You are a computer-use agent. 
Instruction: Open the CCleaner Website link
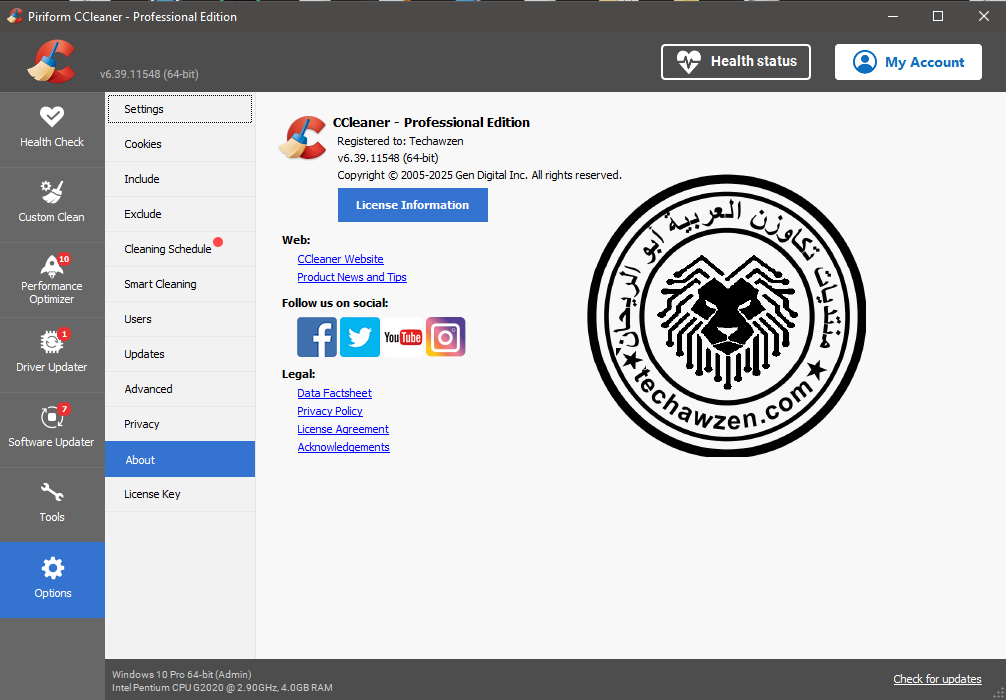coord(340,259)
